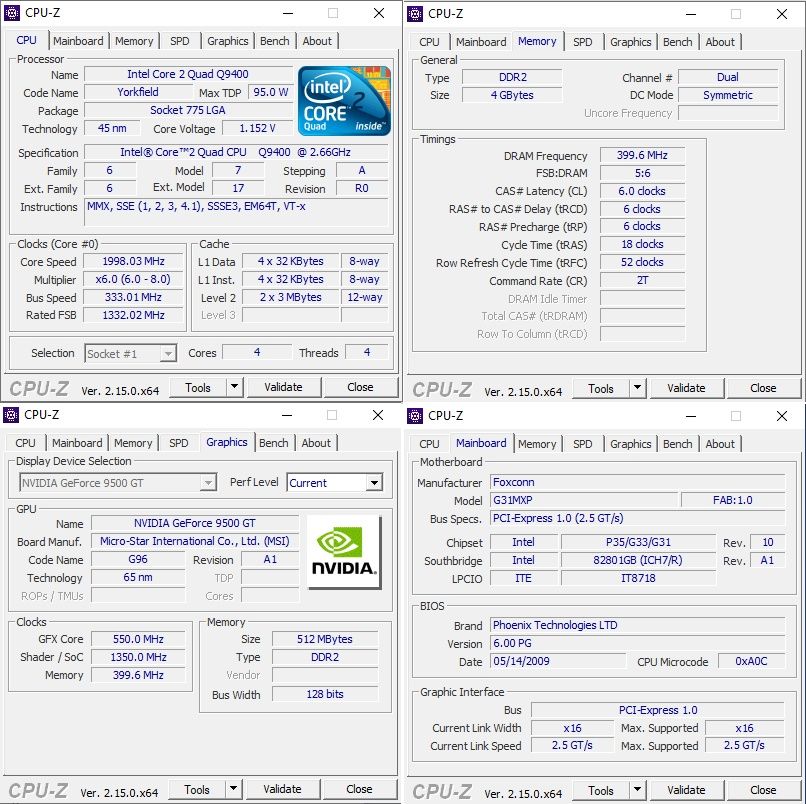This screenshot has height=804, width=806.
Task: Open Tools dropdown arrow in Graphics tab window
Action: pos(233,789)
